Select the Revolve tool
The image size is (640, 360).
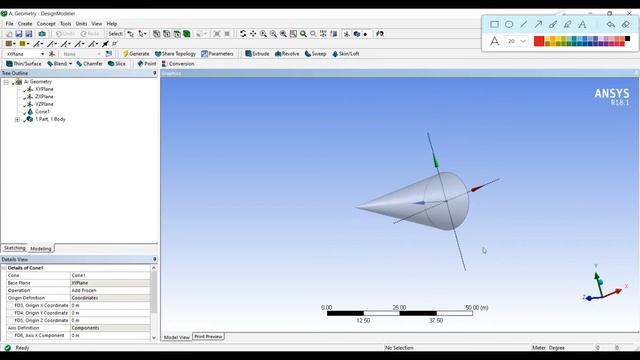pyautogui.click(x=287, y=54)
